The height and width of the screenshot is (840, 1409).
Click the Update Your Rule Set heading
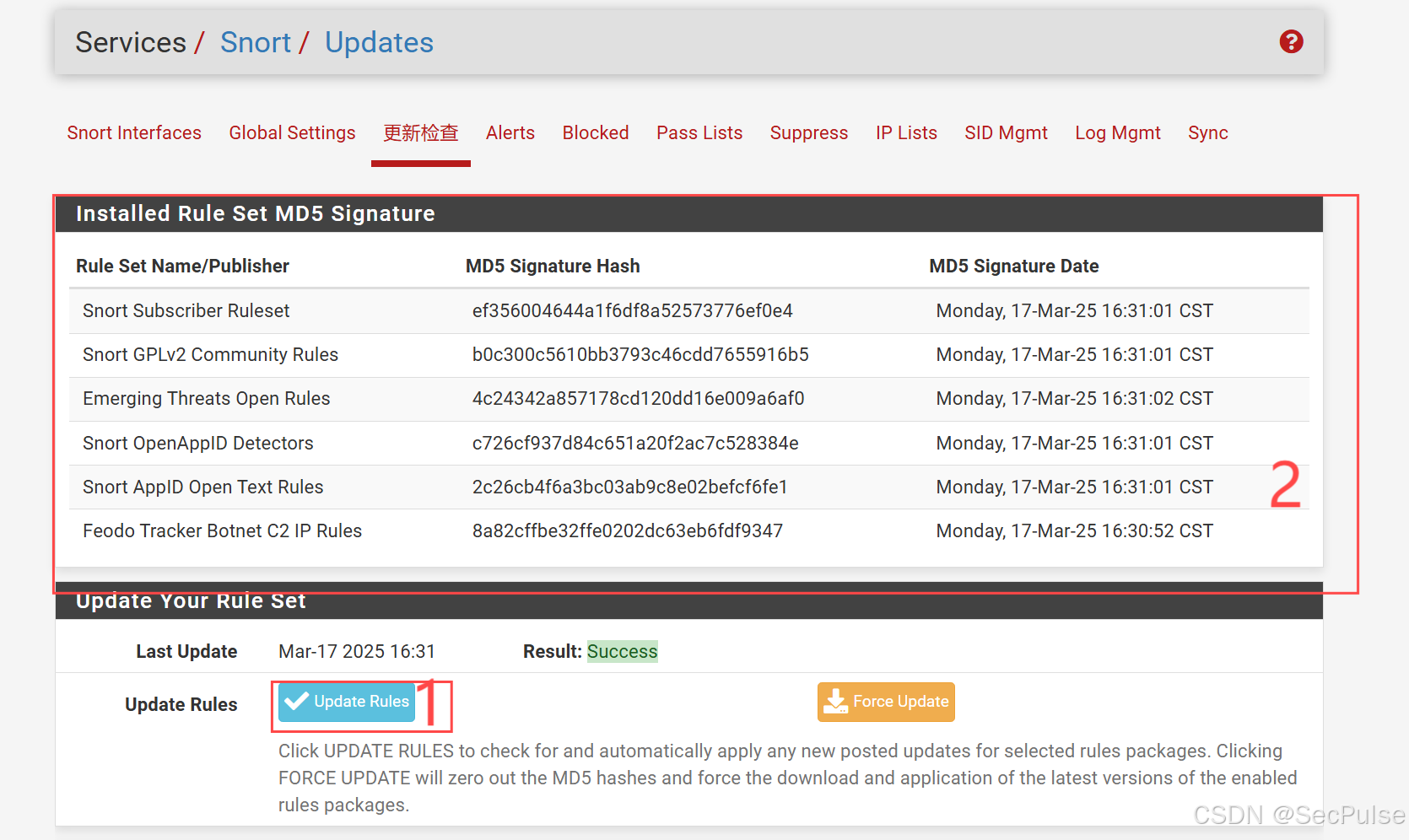pyautogui.click(x=191, y=601)
